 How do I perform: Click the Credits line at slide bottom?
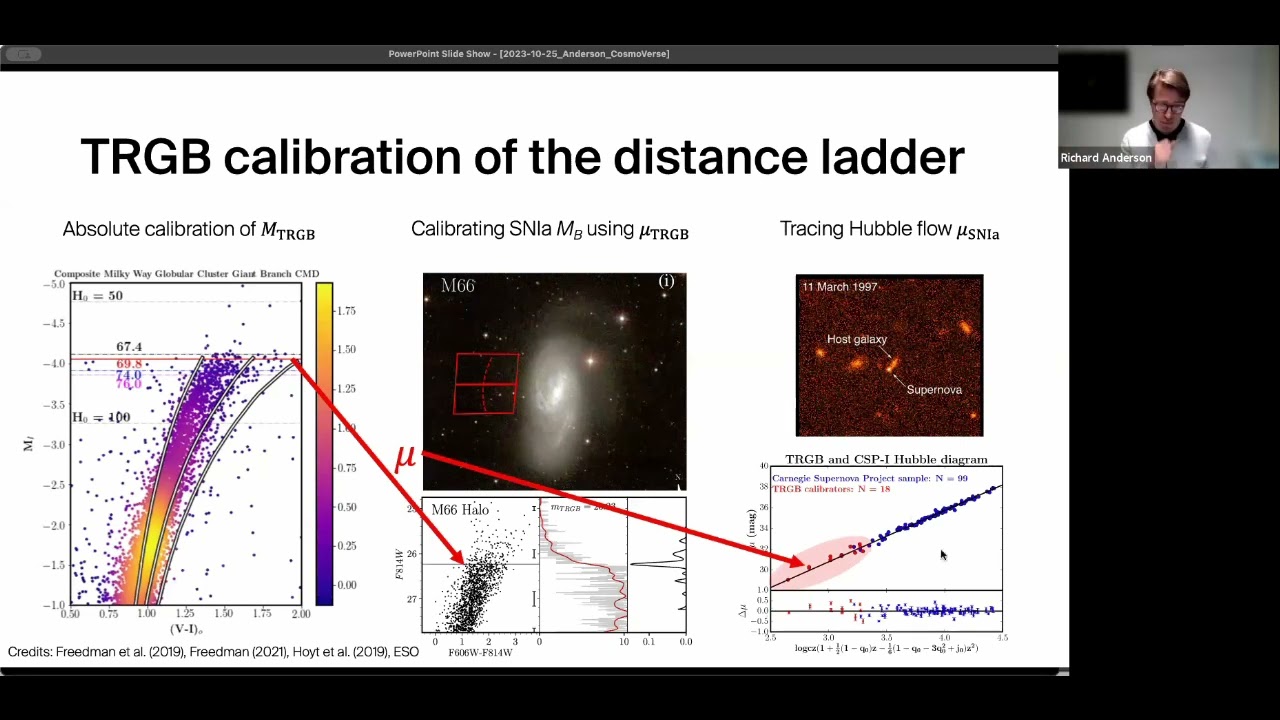213,652
